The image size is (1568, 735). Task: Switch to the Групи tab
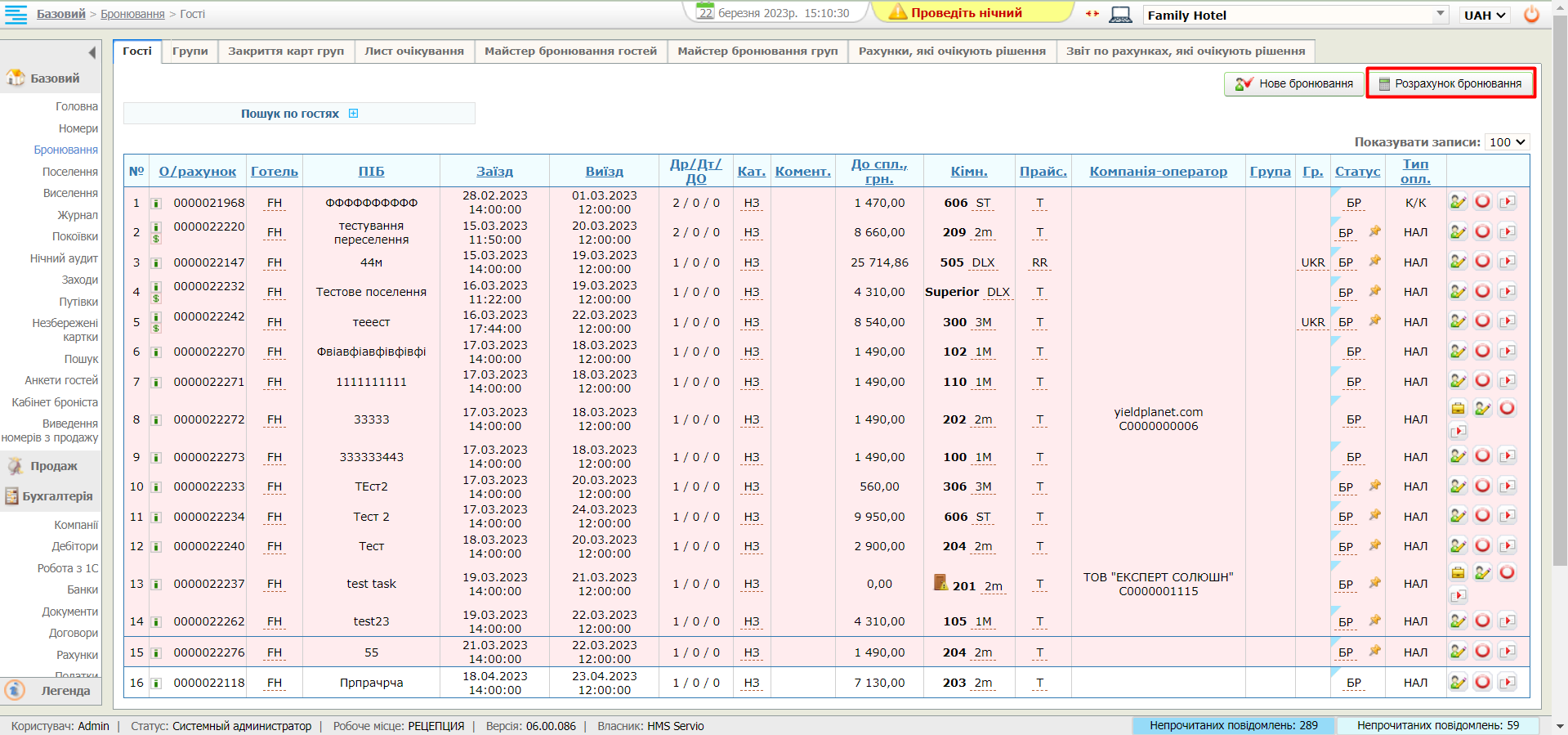190,51
